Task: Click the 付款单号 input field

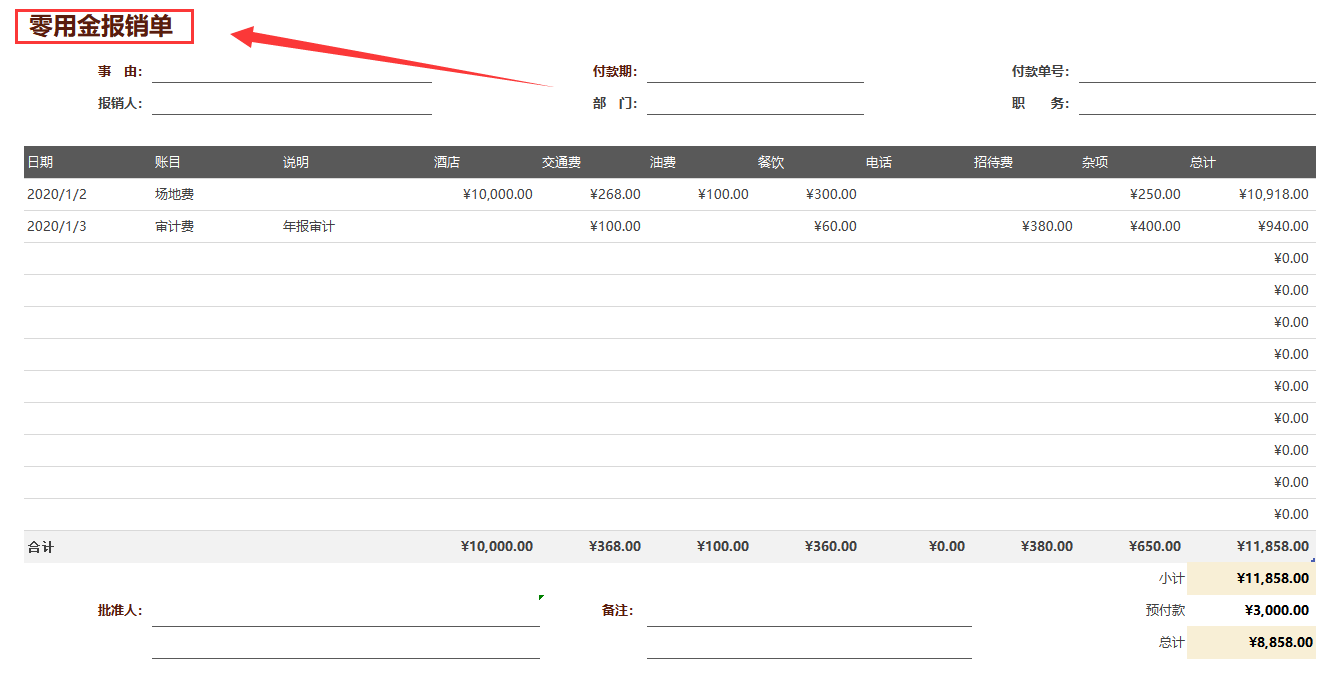Action: point(1197,71)
